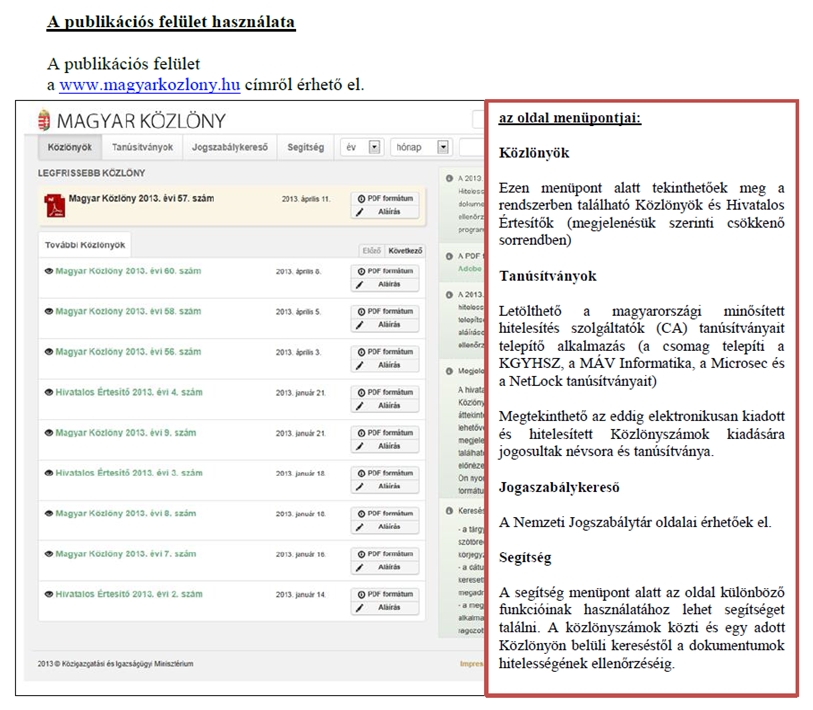Select the További Közlönyök tab
This screenshot has height=710, width=813.
click(x=84, y=244)
